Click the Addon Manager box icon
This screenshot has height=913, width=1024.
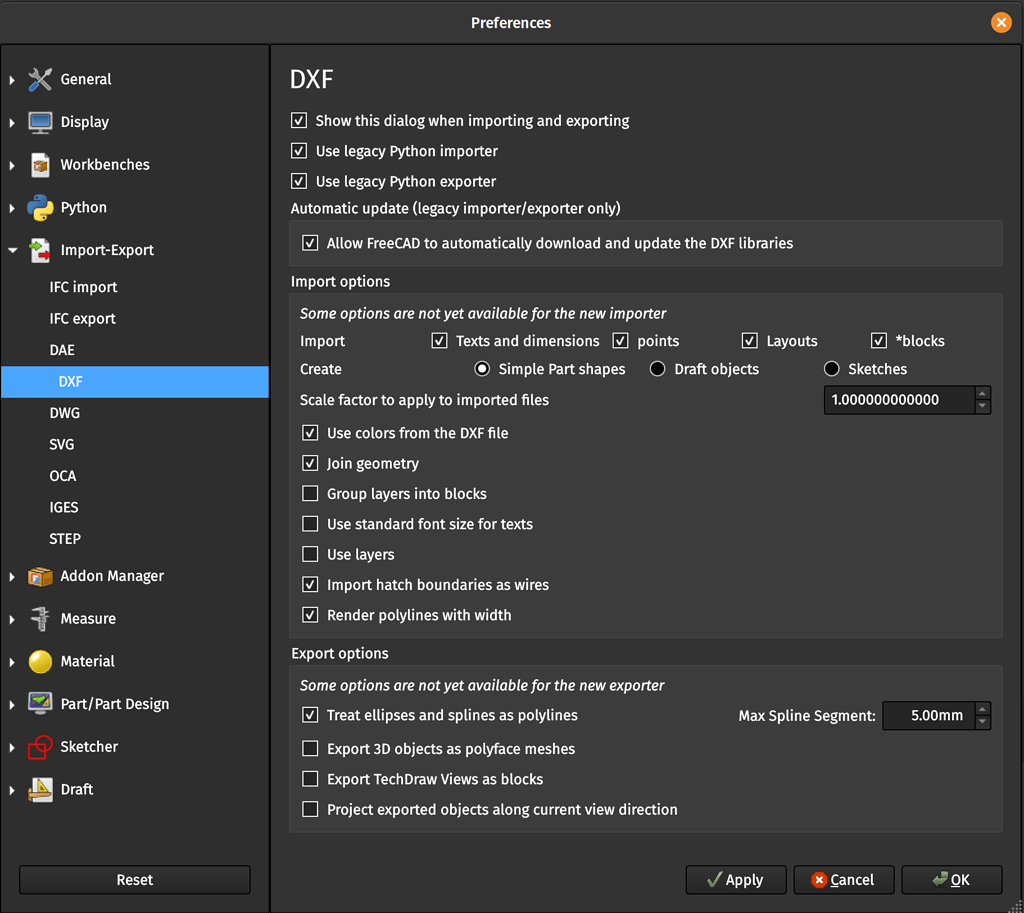[40, 577]
